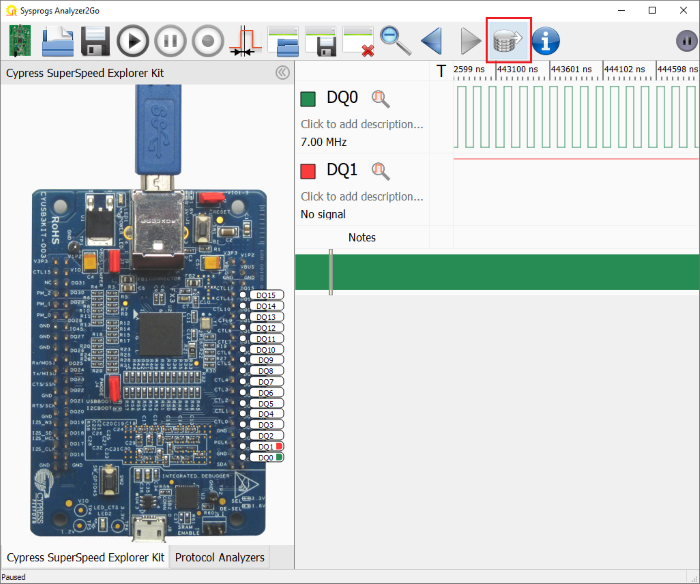Click the red DQ1 color swatch
Screen dimensions: 700x584
pos(308,171)
